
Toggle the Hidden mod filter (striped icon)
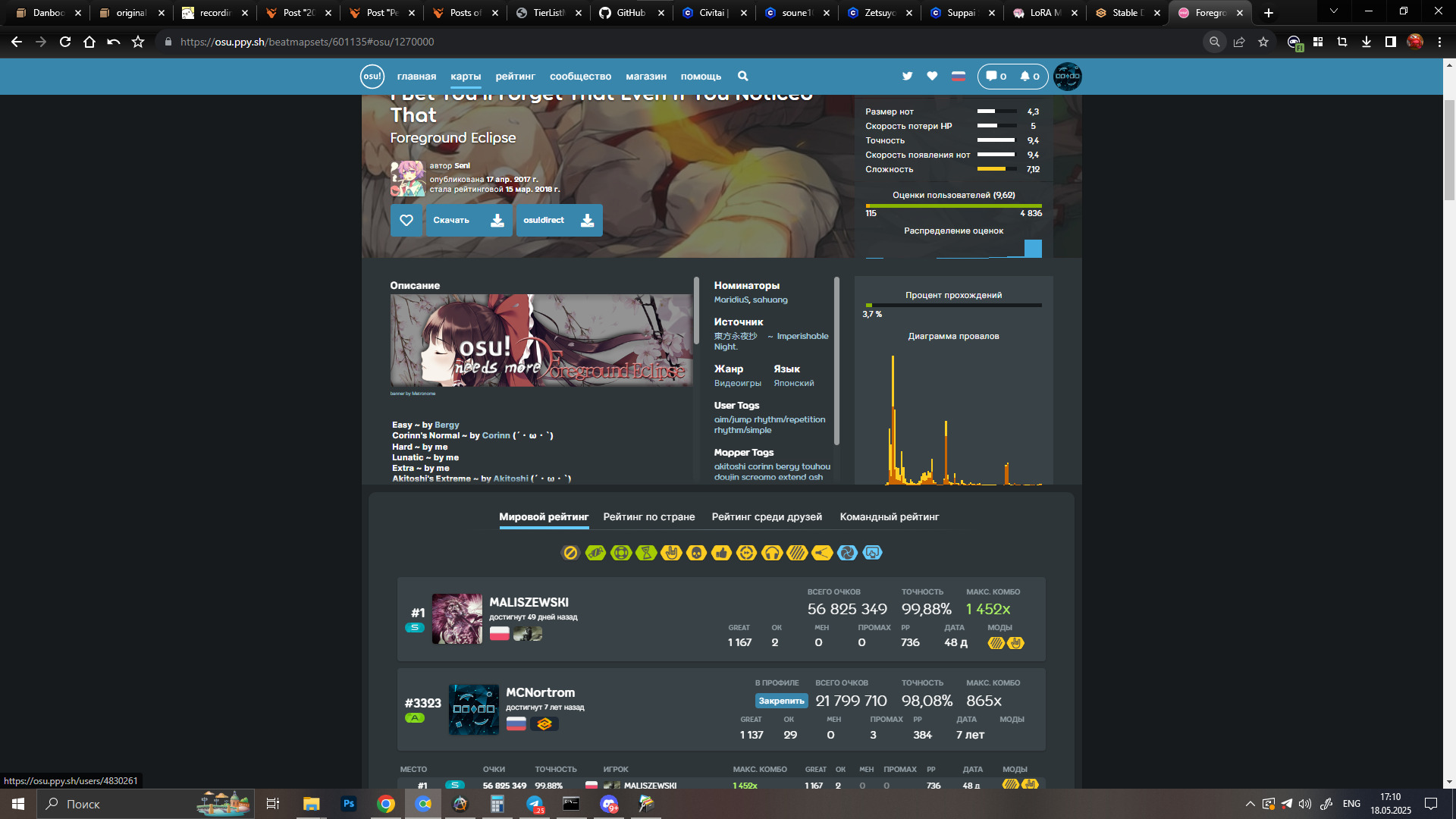(797, 553)
